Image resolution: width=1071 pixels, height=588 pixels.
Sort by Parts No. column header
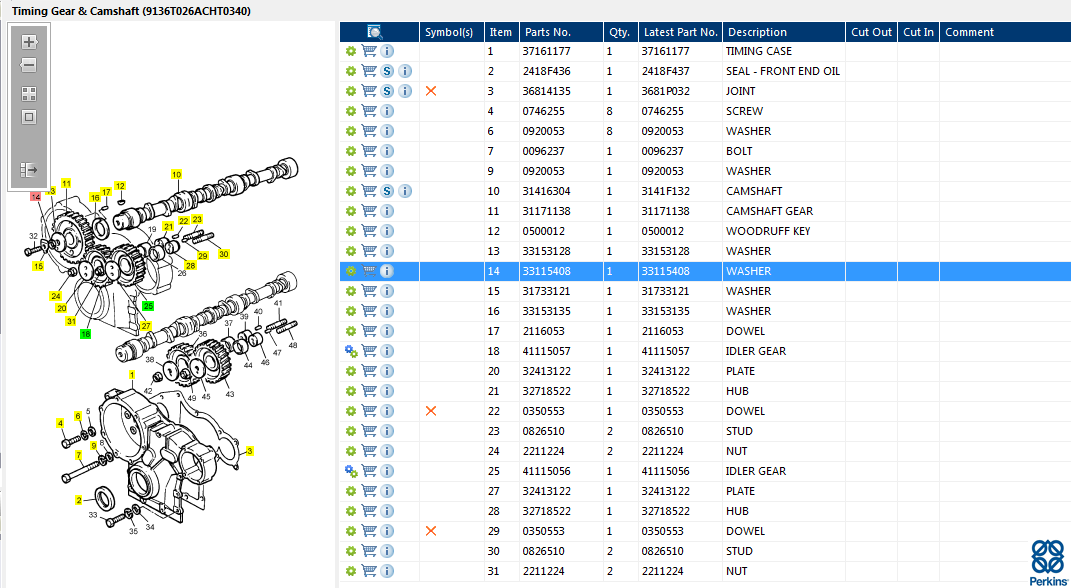pos(548,32)
